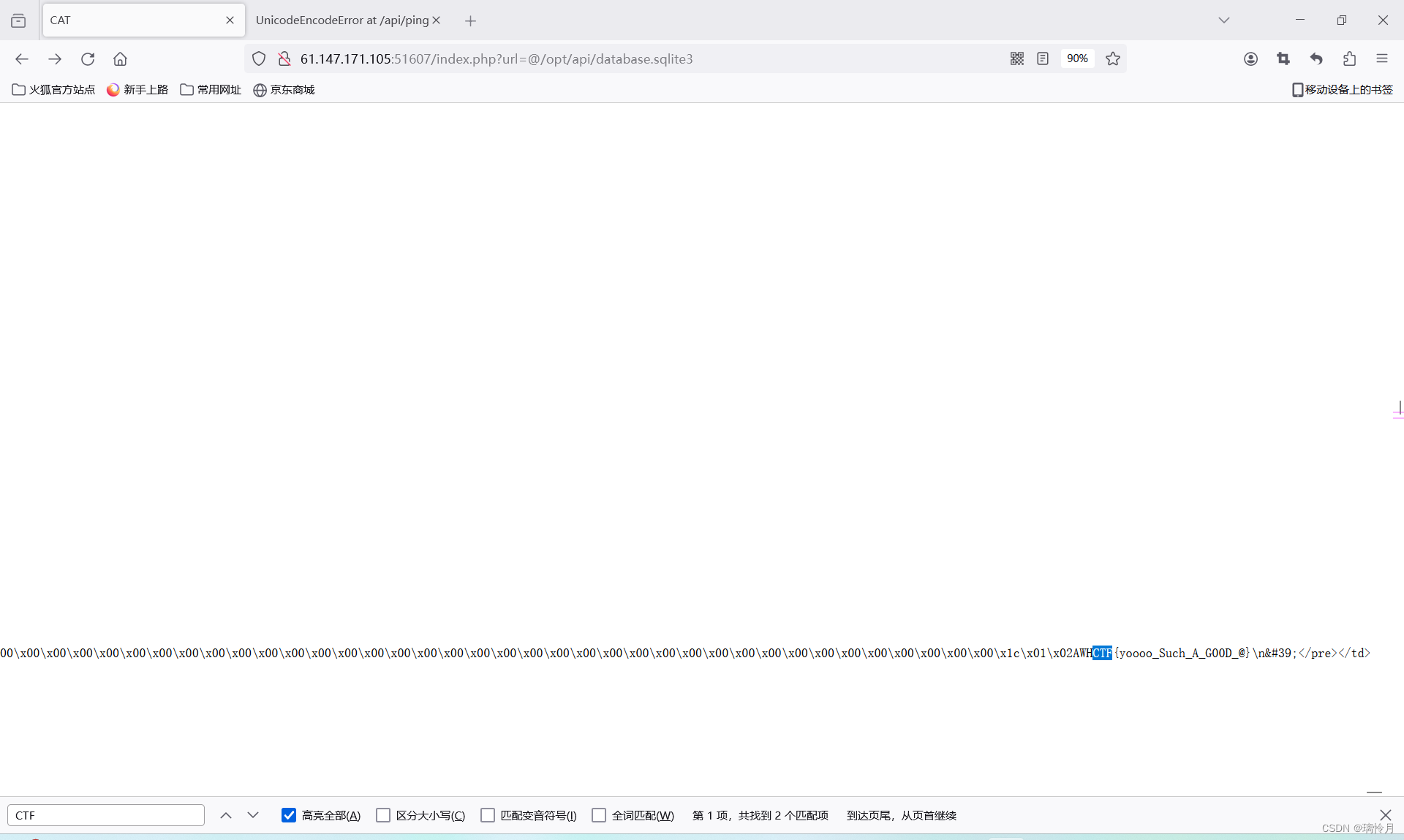Open the extensions puzzle icon
Viewport: 1404px width, 840px height.
tap(1349, 58)
